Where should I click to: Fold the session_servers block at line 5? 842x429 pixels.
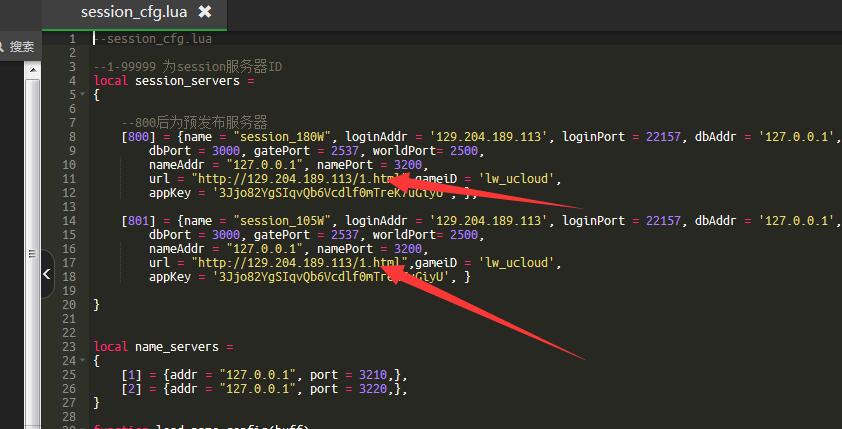point(84,95)
